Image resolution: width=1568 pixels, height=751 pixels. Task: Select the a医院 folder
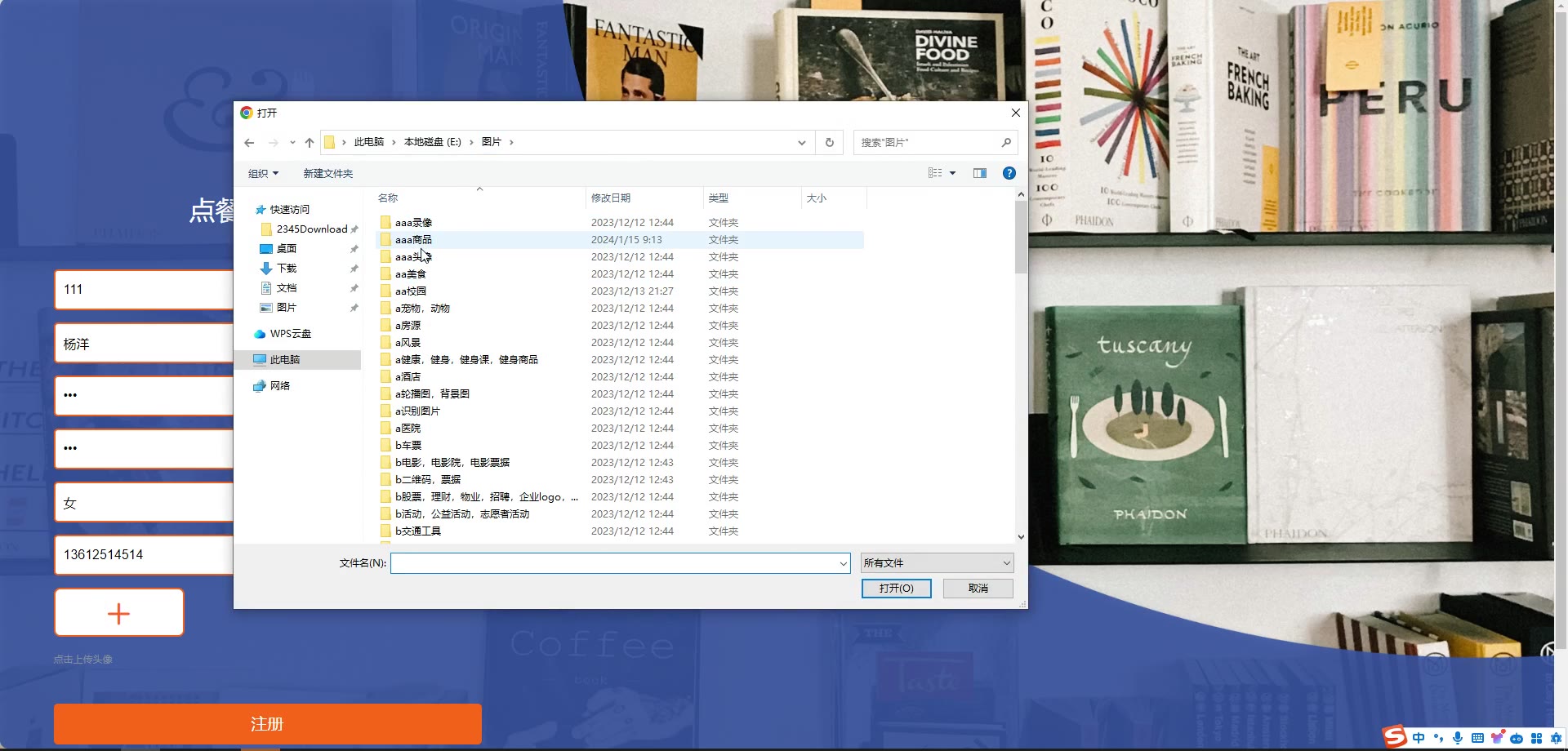[x=619, y=429]
